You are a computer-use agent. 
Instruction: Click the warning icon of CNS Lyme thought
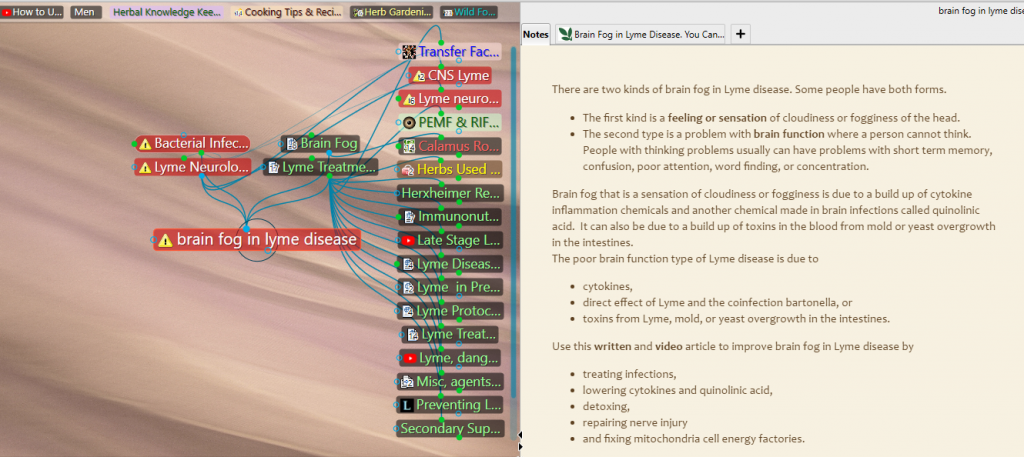click(x=419, y=76)
